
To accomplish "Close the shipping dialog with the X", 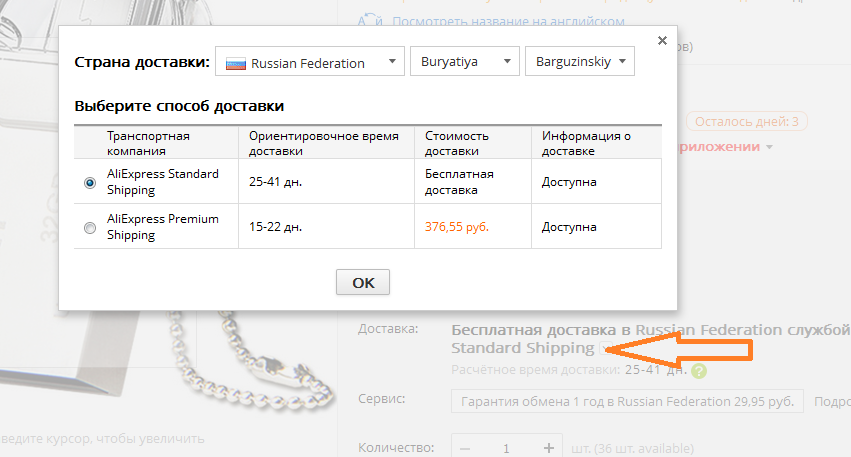I will (x=662, y=41).
